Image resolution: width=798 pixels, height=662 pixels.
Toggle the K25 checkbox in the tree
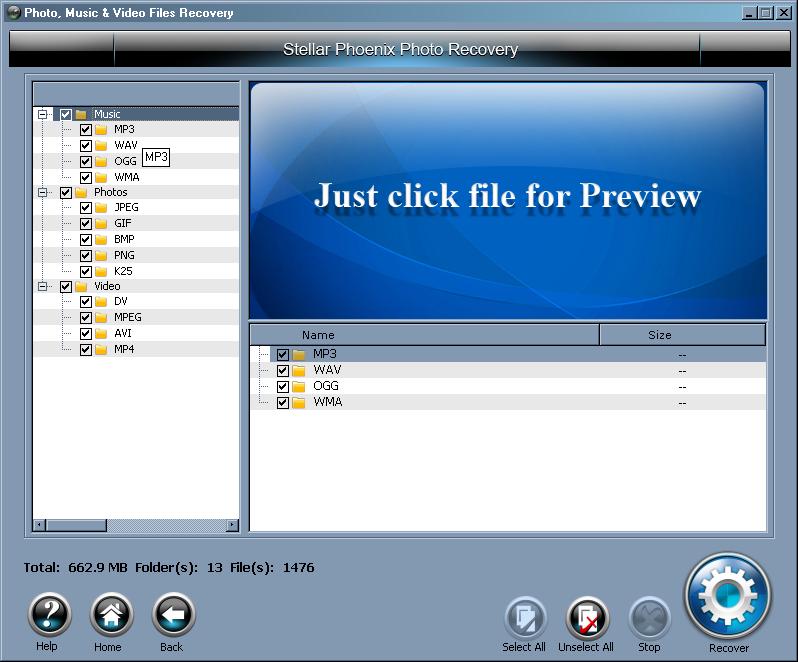86,271
